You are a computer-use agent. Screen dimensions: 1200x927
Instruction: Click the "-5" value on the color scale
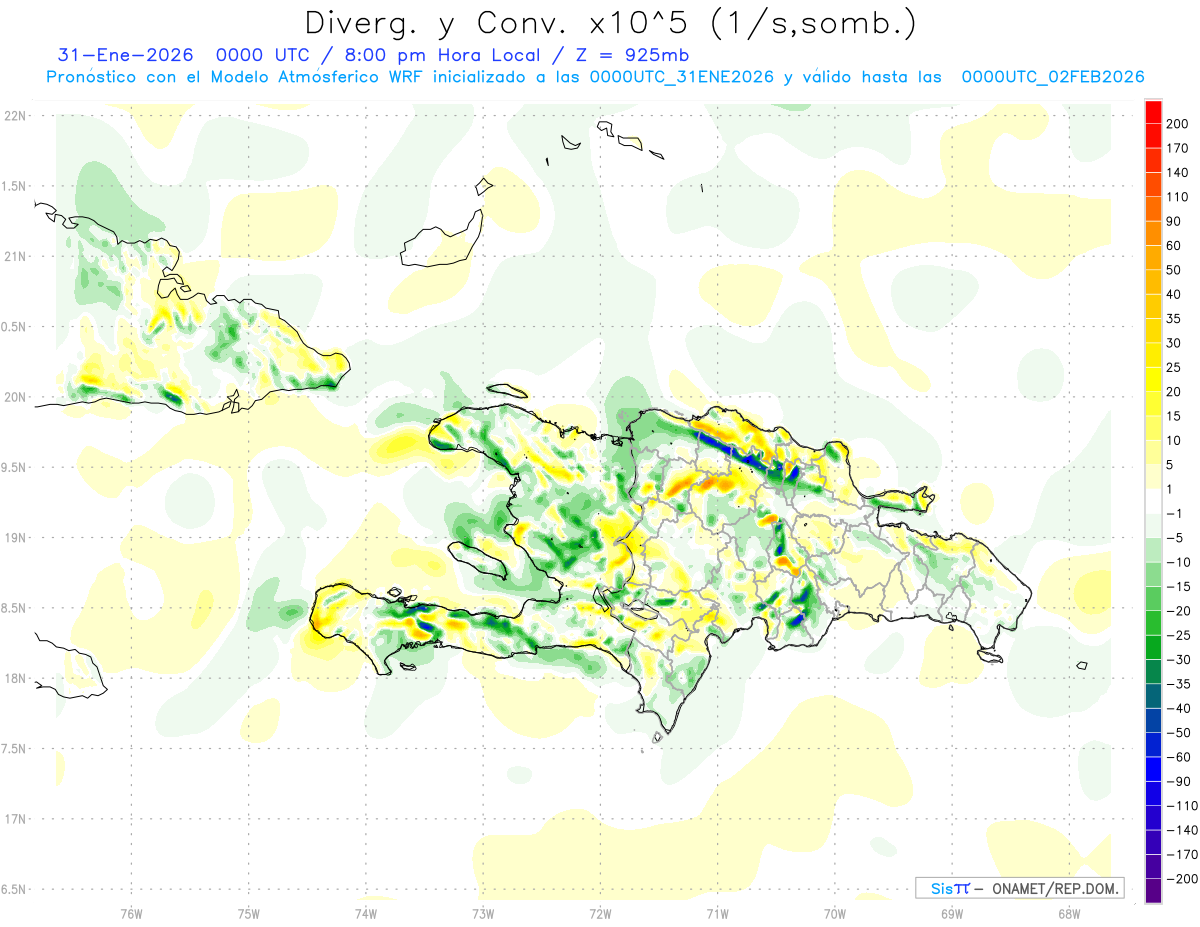tap(1175, 538)
